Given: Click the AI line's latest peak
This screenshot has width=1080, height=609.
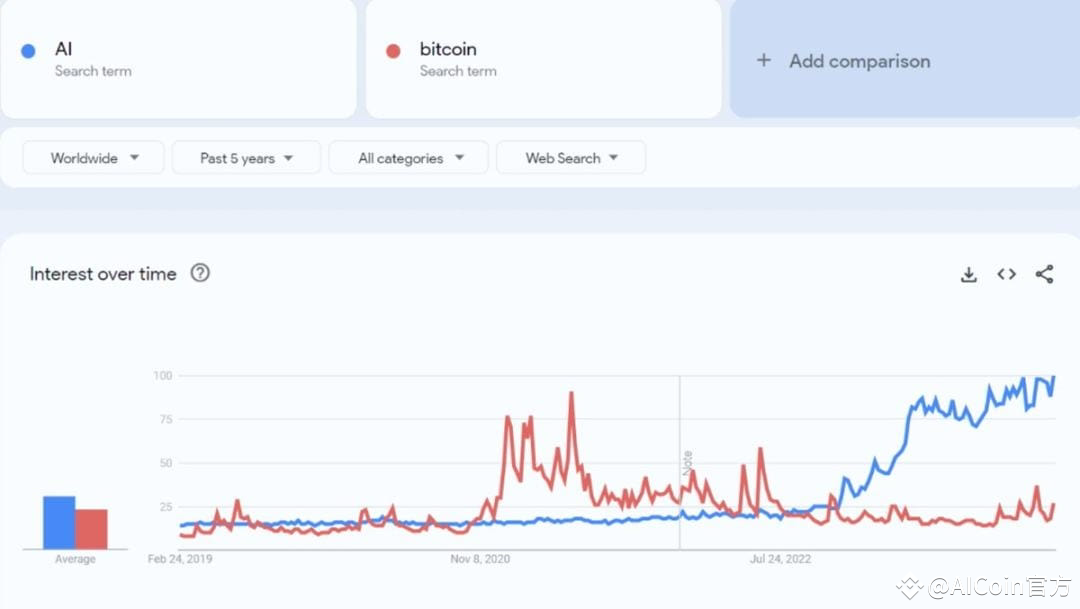Looking at the screenshot, I should click(x=1053, y=378).
